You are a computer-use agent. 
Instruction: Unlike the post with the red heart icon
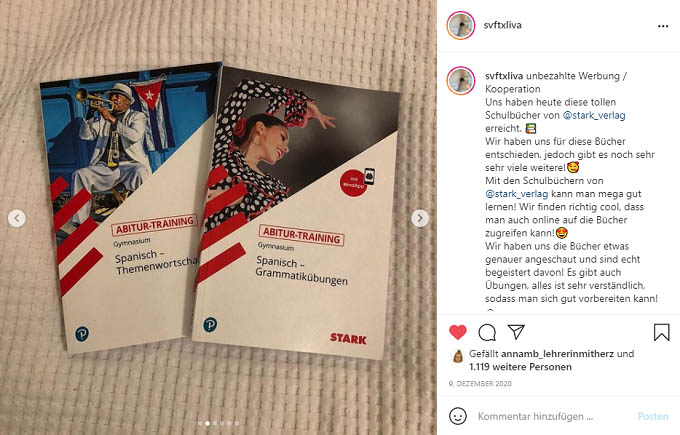pyautogui.click(x=458, y=332)
